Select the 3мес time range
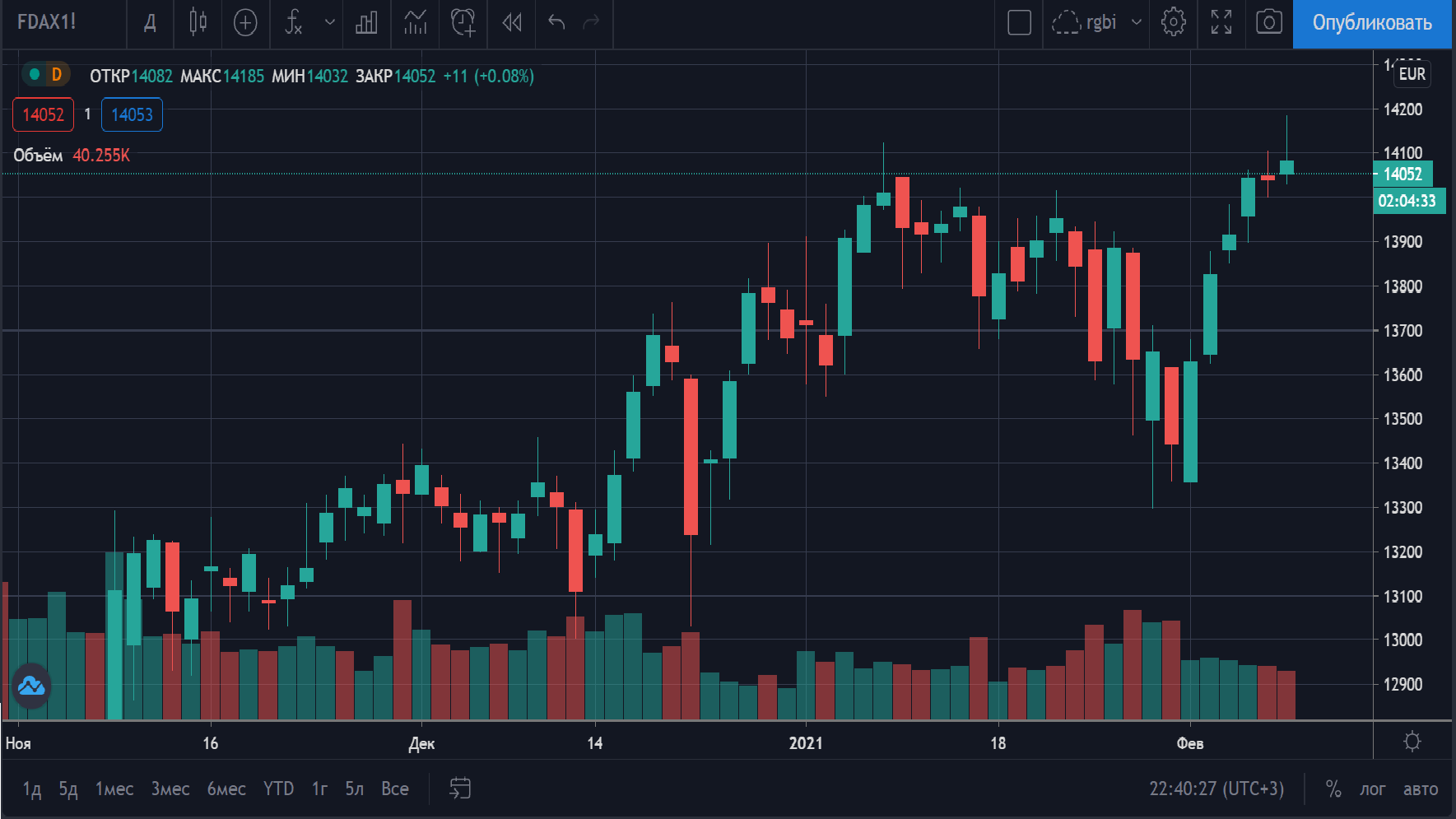The width and height of the screenshot is (1456, 819). click(x=170, y=789)
